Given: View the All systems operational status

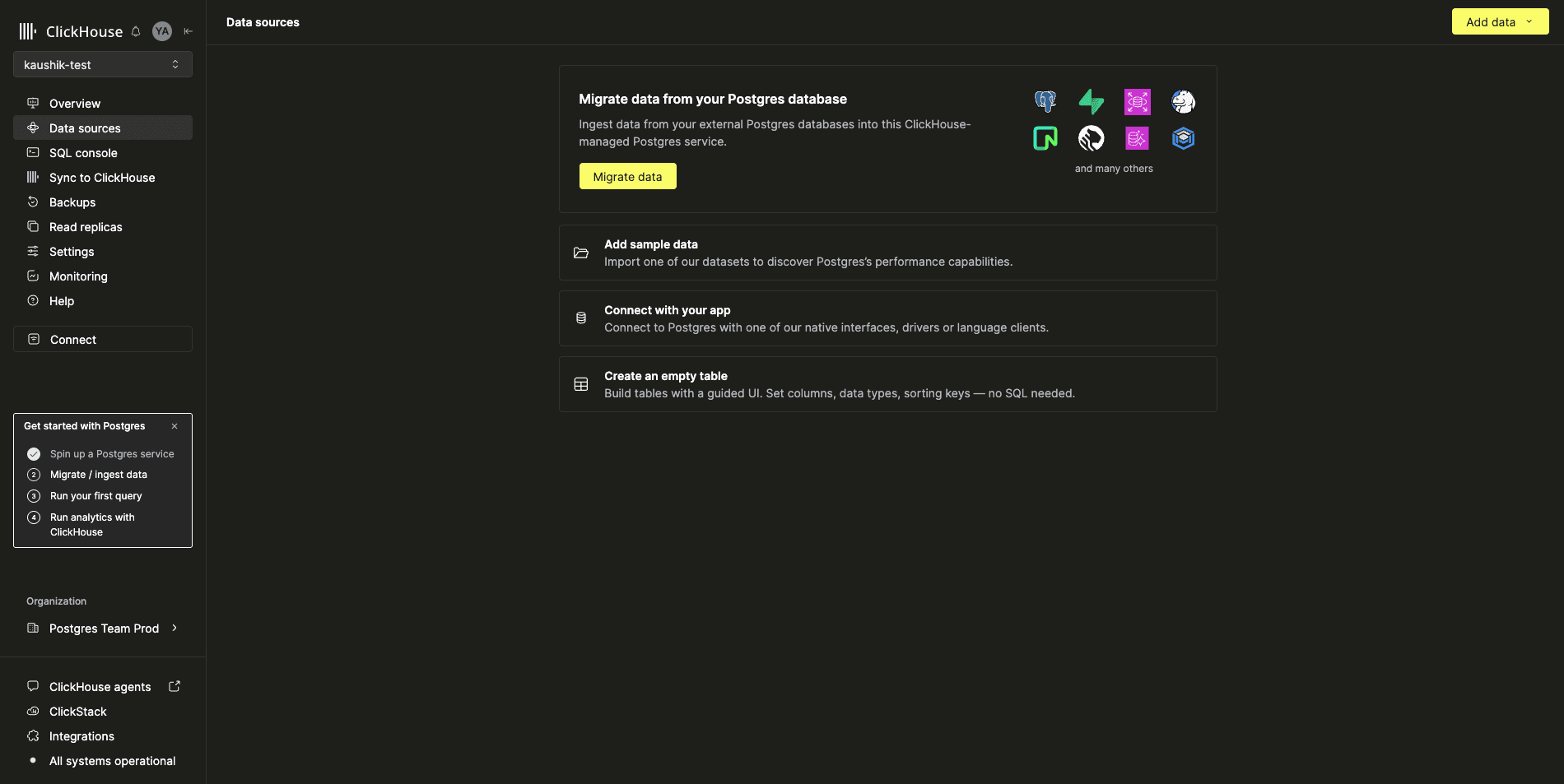Looking at the screenshot, I should [103, 761].
